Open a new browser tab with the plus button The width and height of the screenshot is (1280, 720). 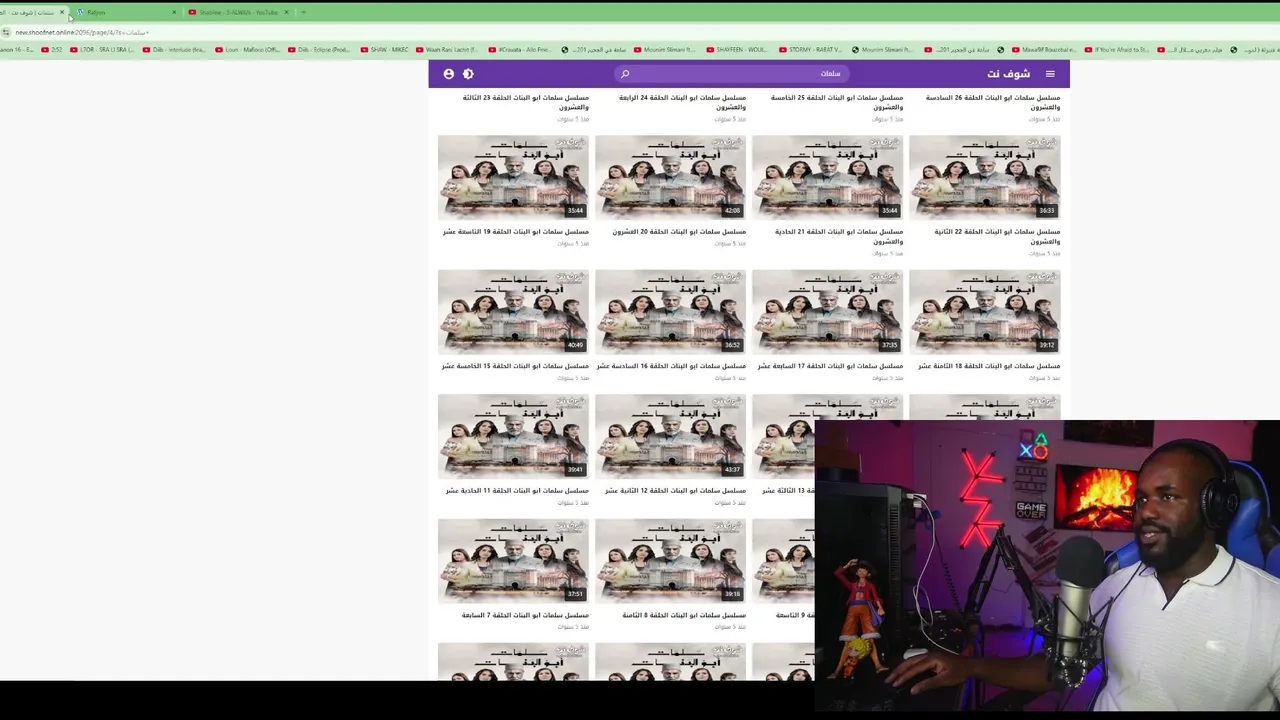pos(304,12)
